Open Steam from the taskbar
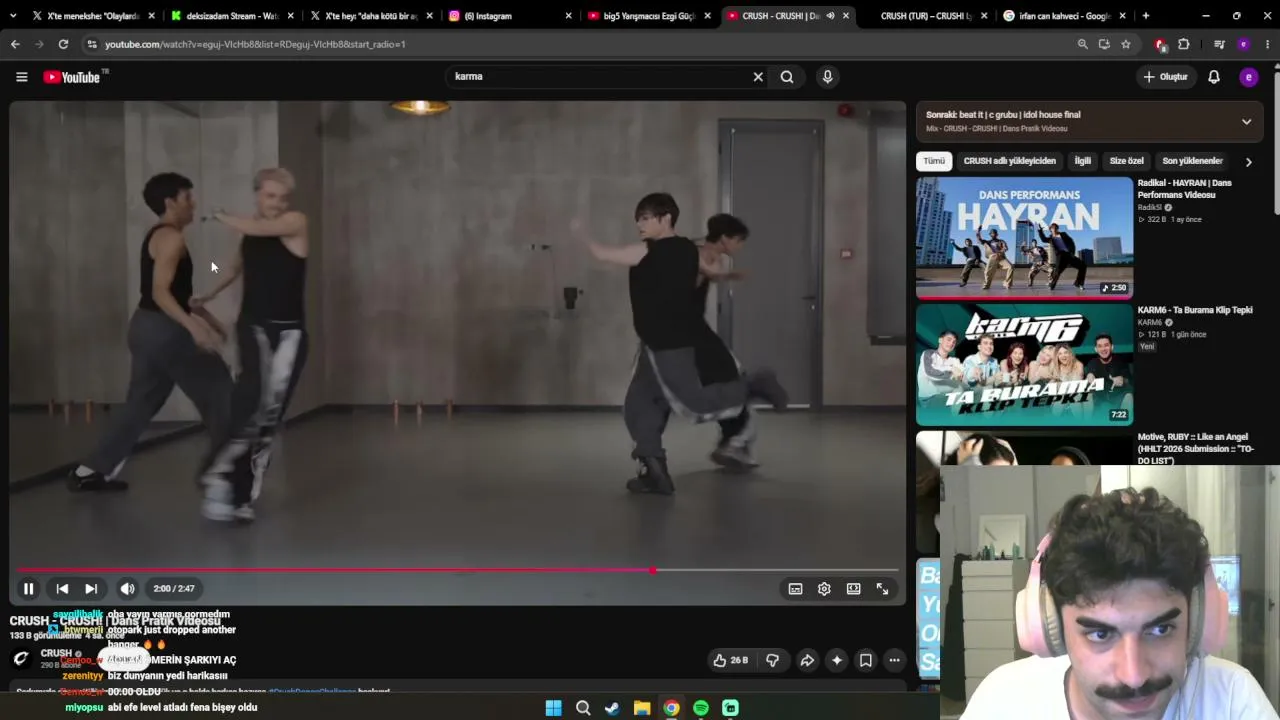Viewport: 1280px width, 720px height. click(x=612, y=708)
